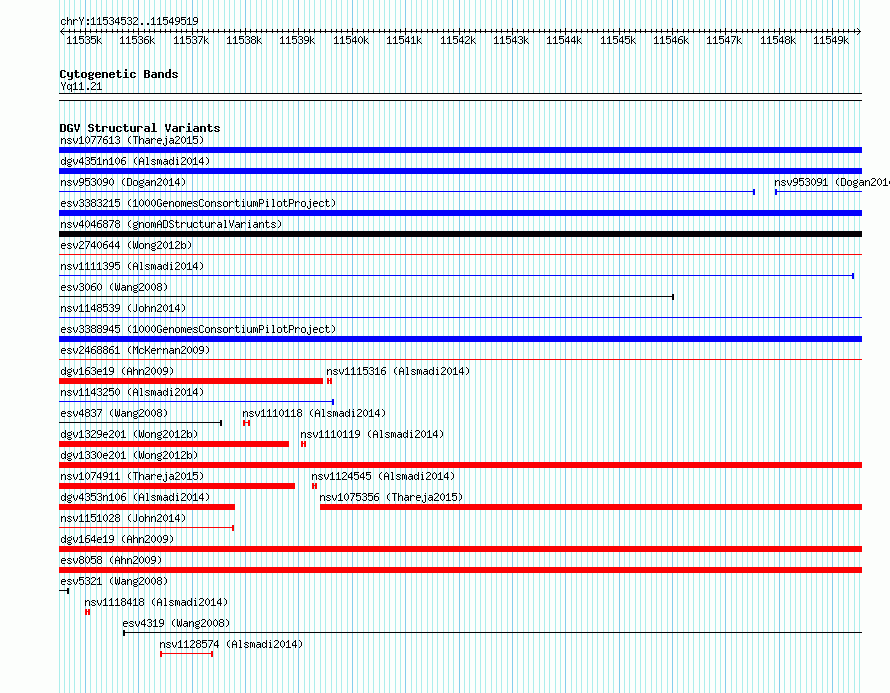Screen dimensions: 890x693
Task: Open the nsv1148539 (John2014) variant
Action: pyautogui.click(x=123, y=308)
